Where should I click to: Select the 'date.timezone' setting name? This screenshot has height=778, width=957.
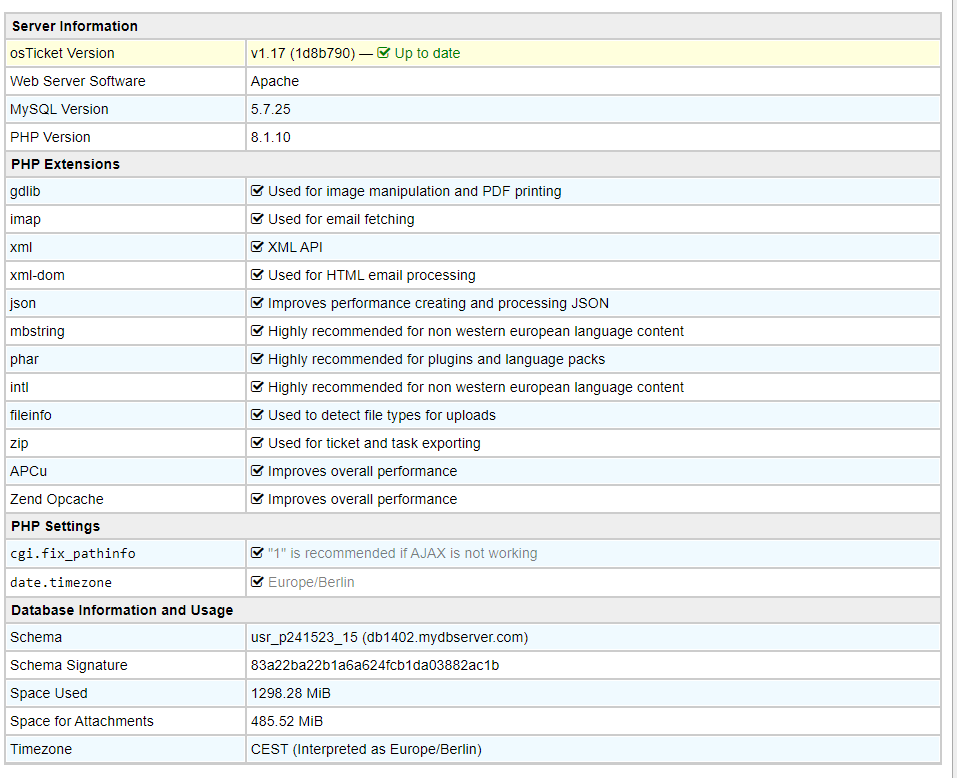tap(60, 582)
